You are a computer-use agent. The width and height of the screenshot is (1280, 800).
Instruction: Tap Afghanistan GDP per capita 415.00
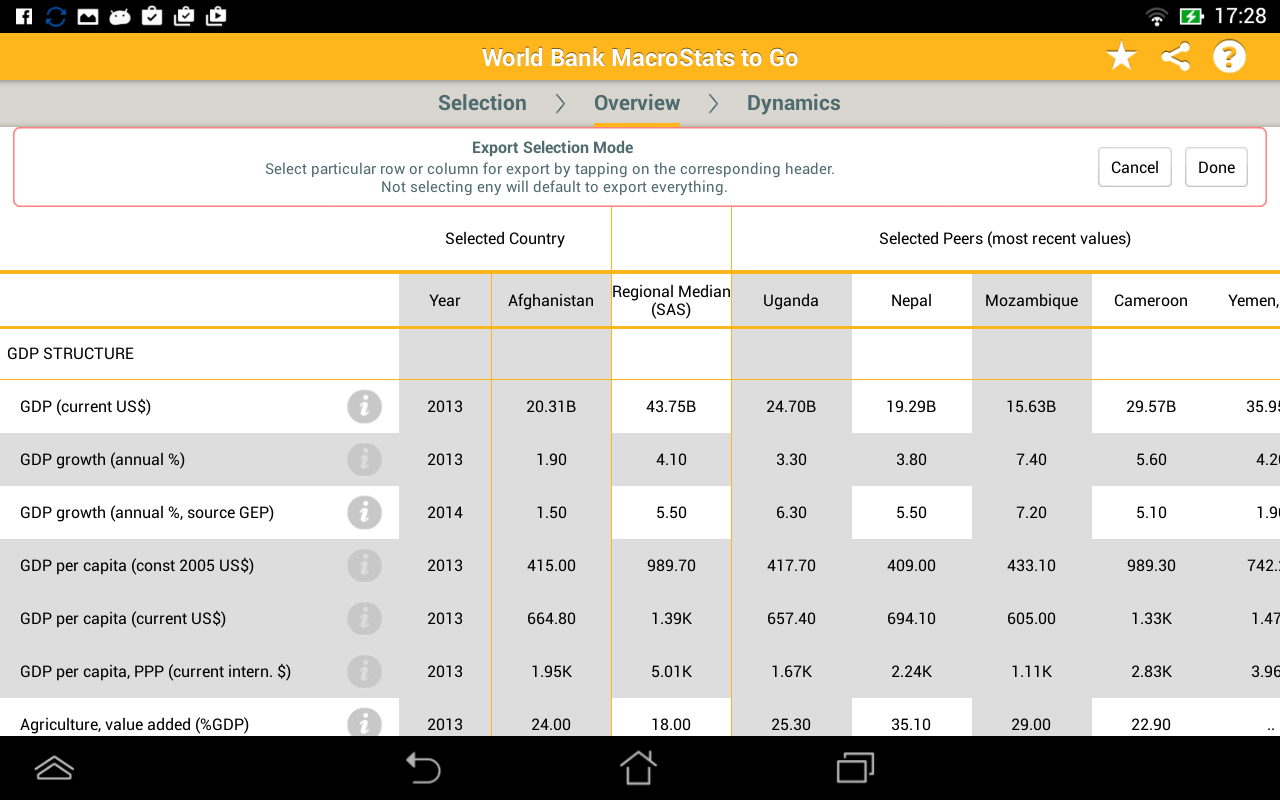551,565
